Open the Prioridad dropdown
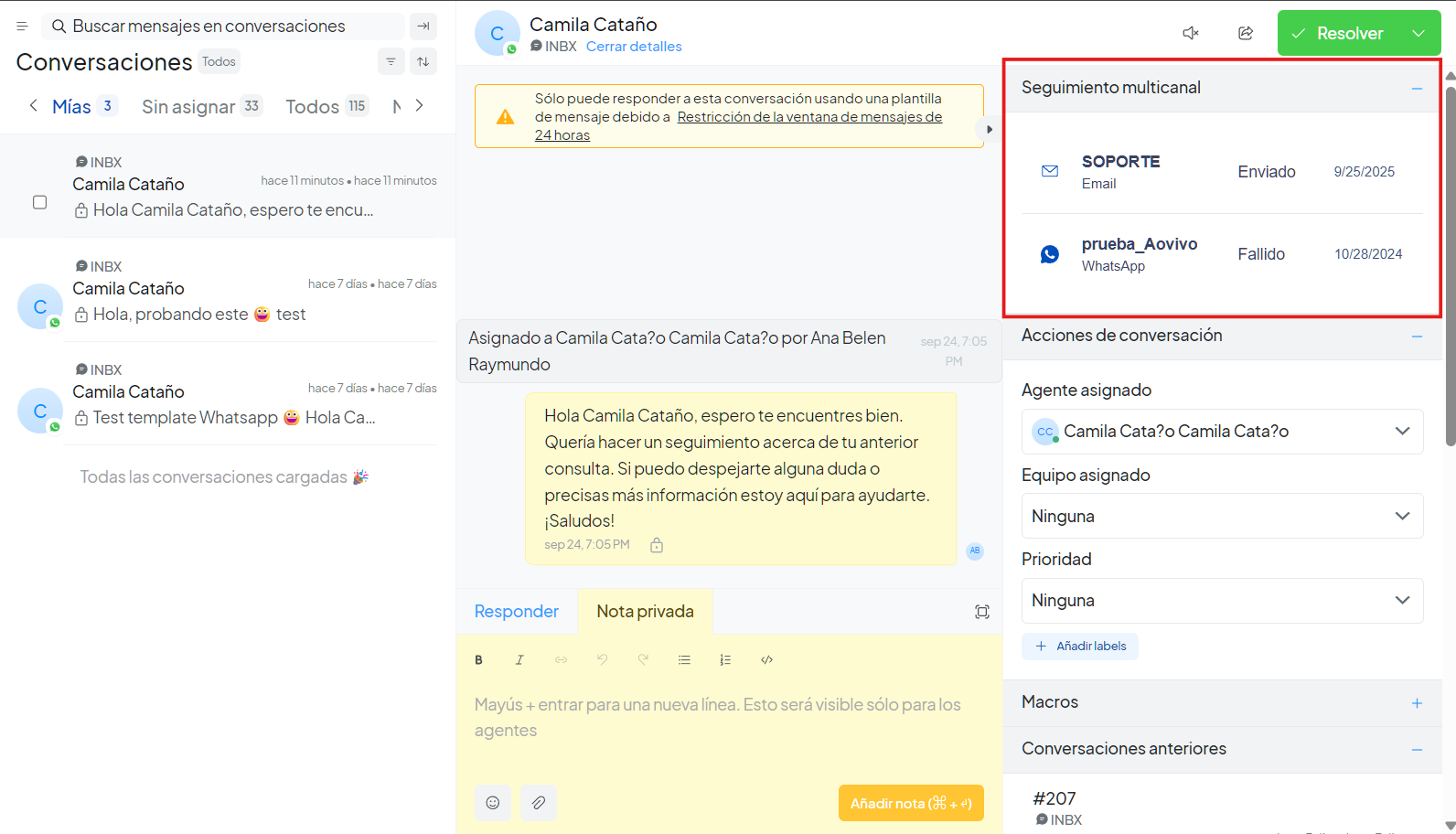Screen dimensions: 1456x834 1221,601
